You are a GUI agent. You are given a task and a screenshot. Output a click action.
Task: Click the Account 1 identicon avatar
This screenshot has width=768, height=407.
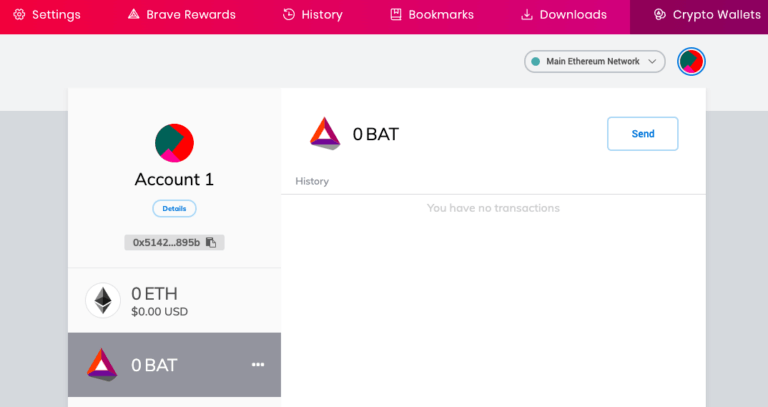tap(174, 143)
